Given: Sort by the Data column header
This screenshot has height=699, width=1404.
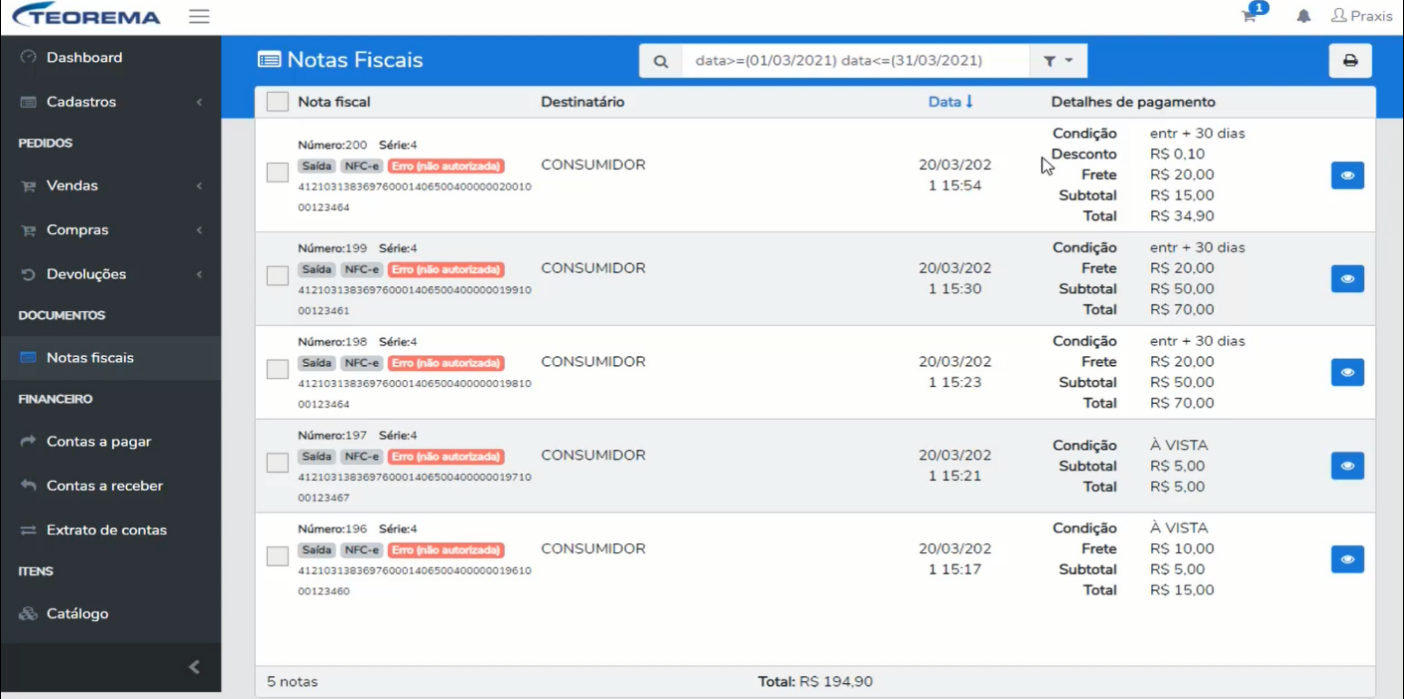Looking at the screenshot, I should pos(950,102).
